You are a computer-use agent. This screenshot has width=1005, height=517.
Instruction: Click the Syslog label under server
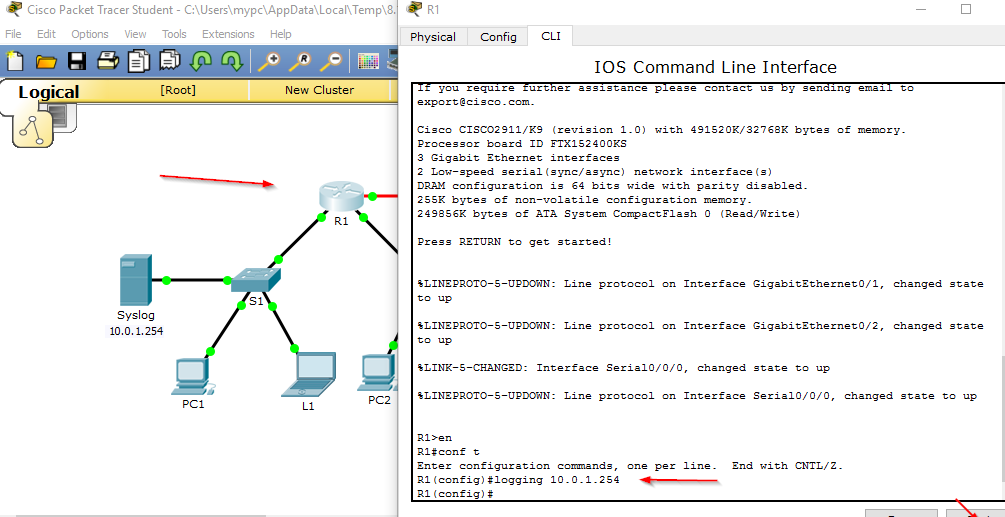click(x=136, y=315)
